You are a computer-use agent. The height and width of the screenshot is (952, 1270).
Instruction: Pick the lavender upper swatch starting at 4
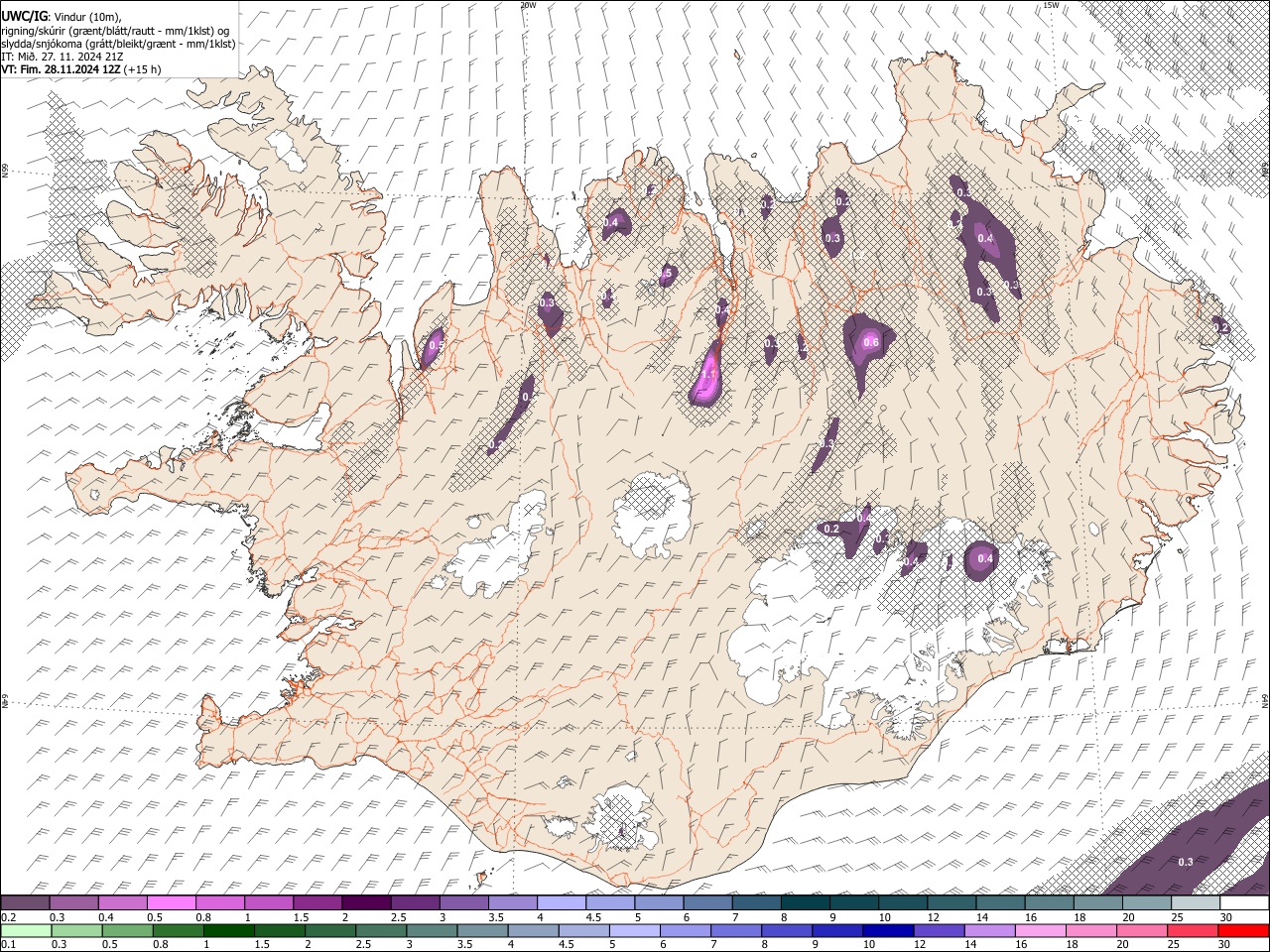tap(562, 903)
